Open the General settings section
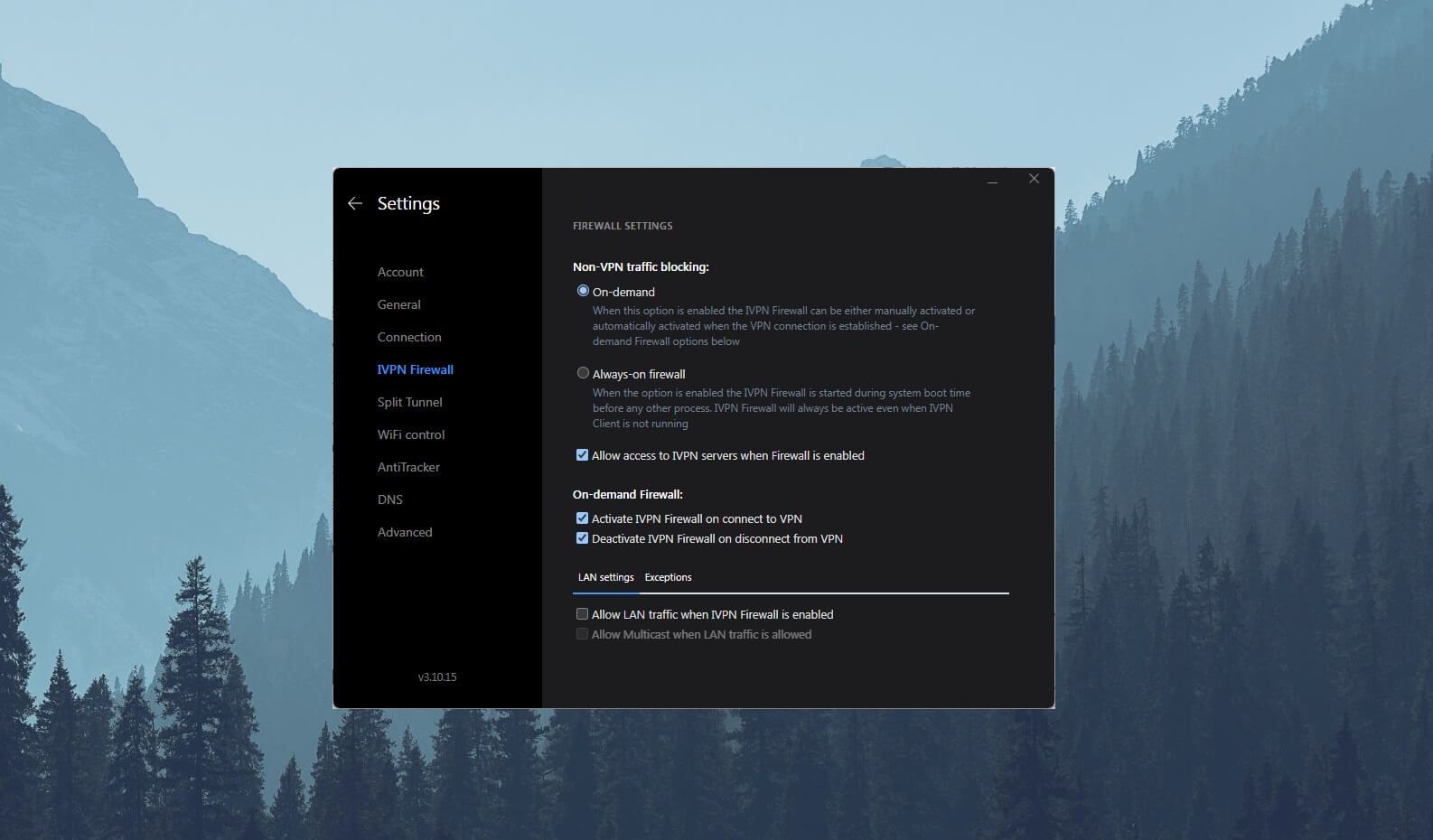The height and width of the screenshot is (840, 1433). pos(399,304)
